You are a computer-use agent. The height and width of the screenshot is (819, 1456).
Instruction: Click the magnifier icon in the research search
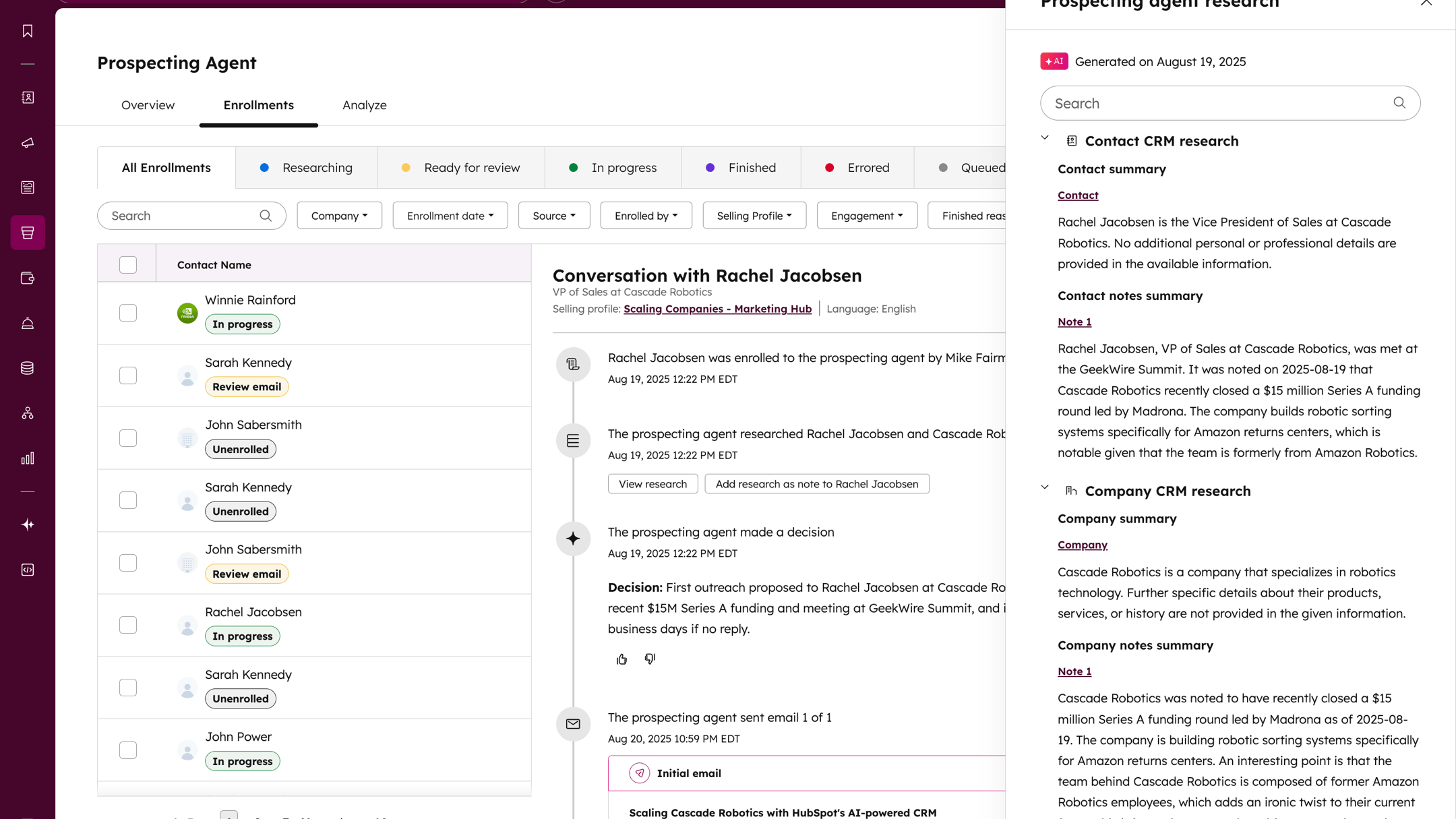pos(1399,102)
